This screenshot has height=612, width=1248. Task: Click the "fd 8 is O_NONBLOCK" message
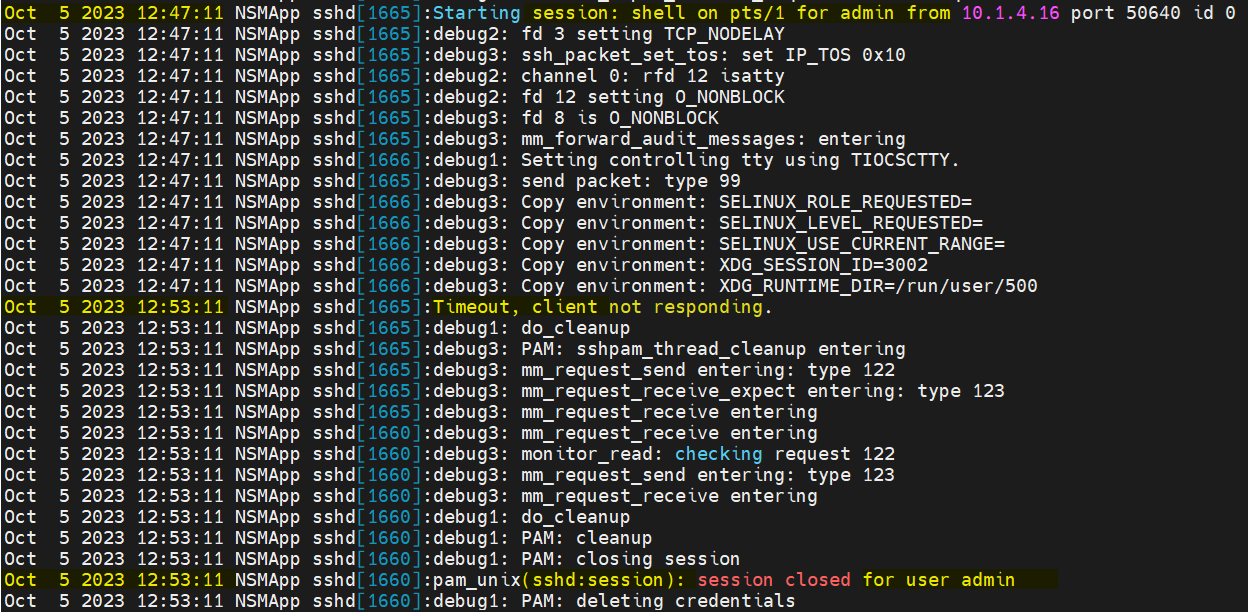coord(620,118)
